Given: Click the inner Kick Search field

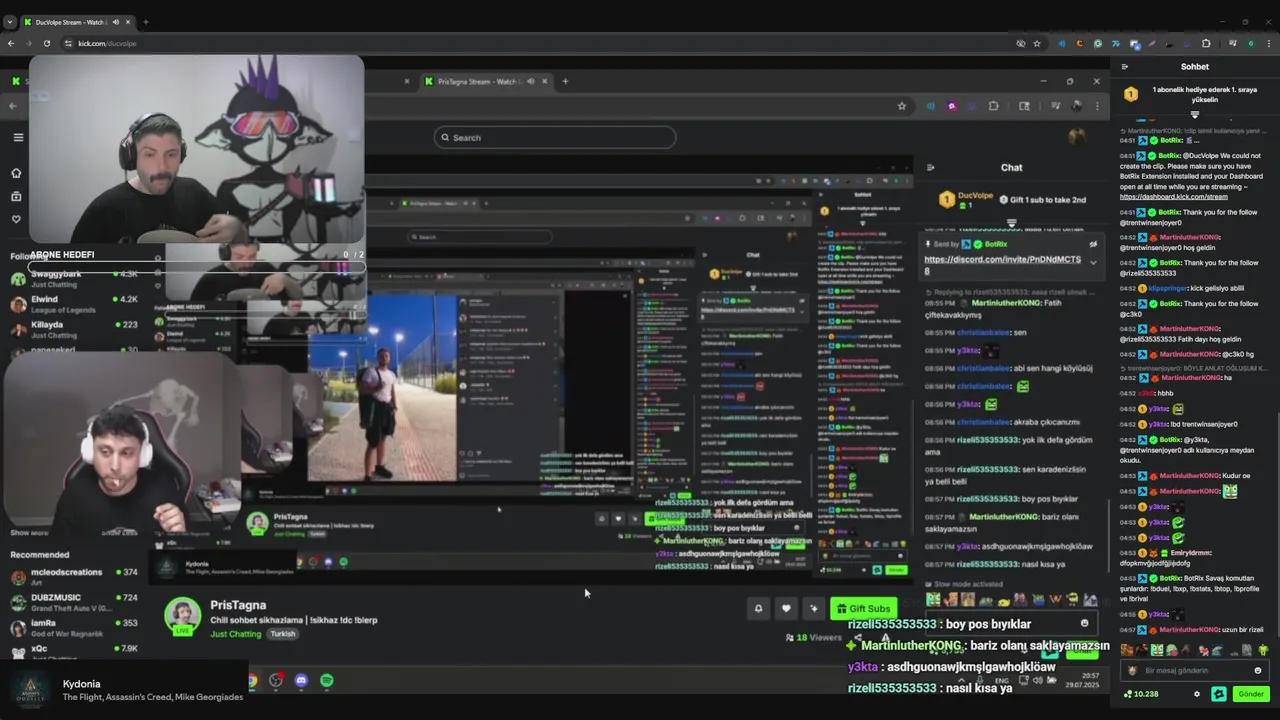Looking at the screenshot, I should [x=555, y=137].
